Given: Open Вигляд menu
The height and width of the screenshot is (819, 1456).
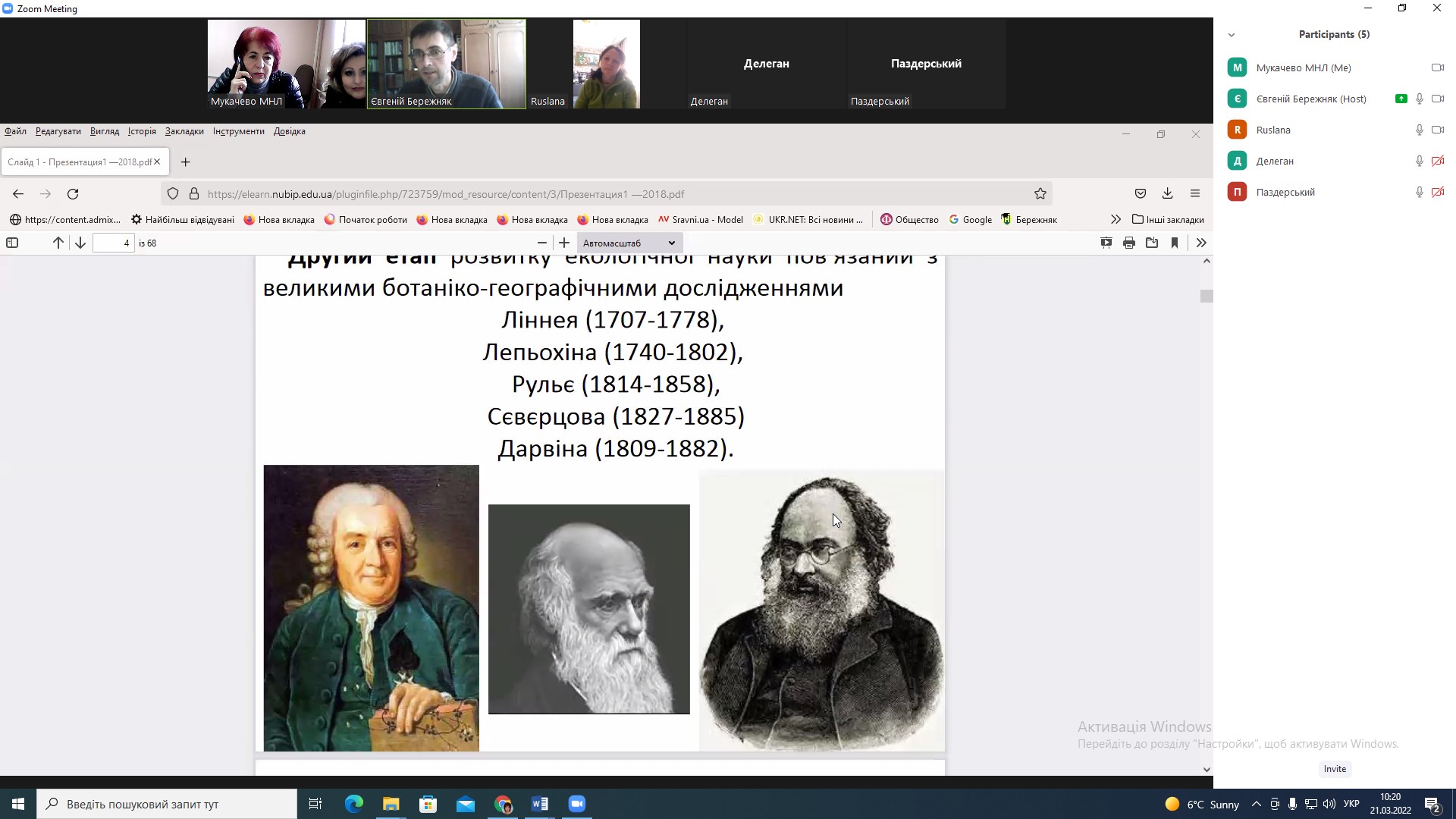Looking at the screenshot, I should pos(105,131).
